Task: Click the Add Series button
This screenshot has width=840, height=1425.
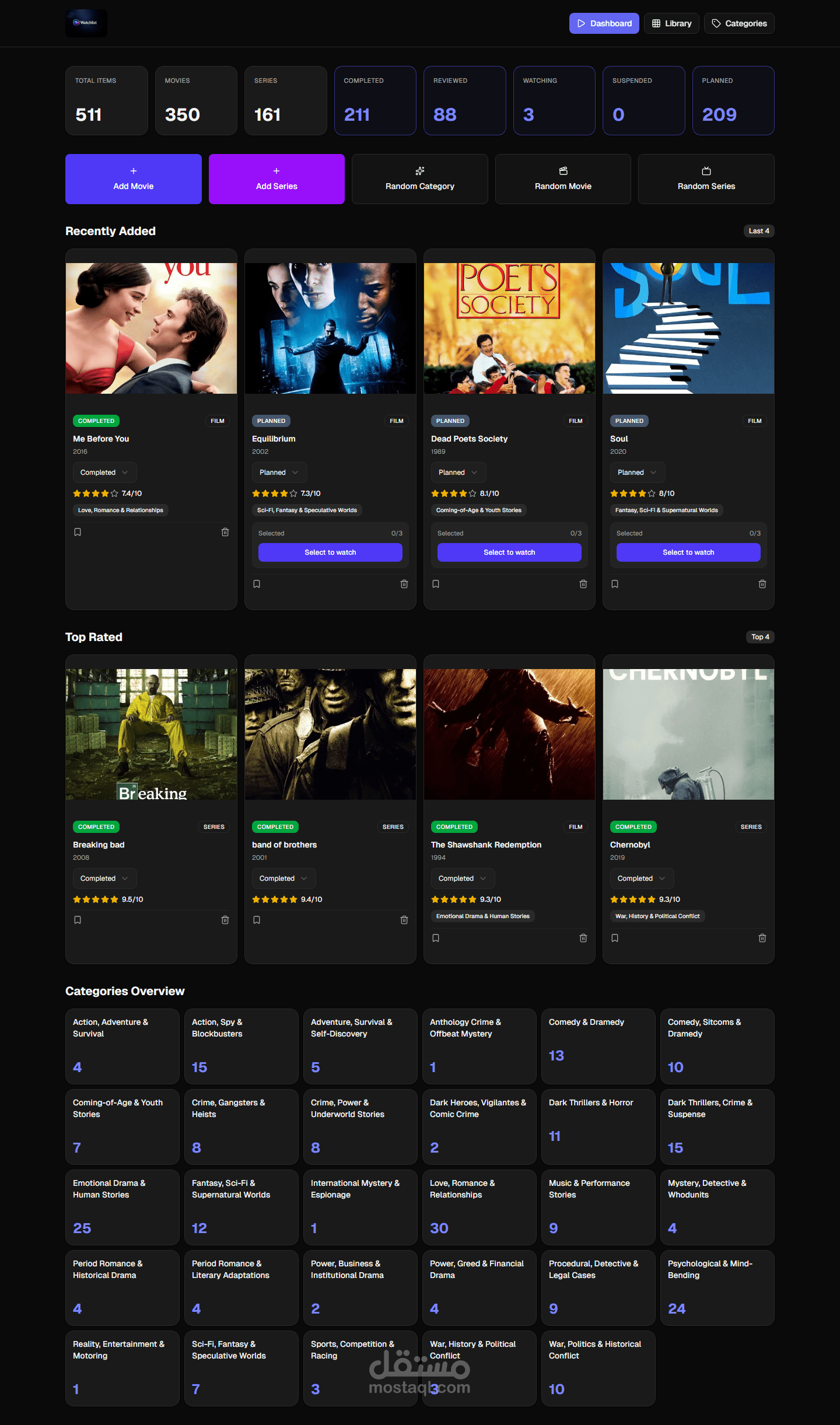Action: [x=276, y=179]
